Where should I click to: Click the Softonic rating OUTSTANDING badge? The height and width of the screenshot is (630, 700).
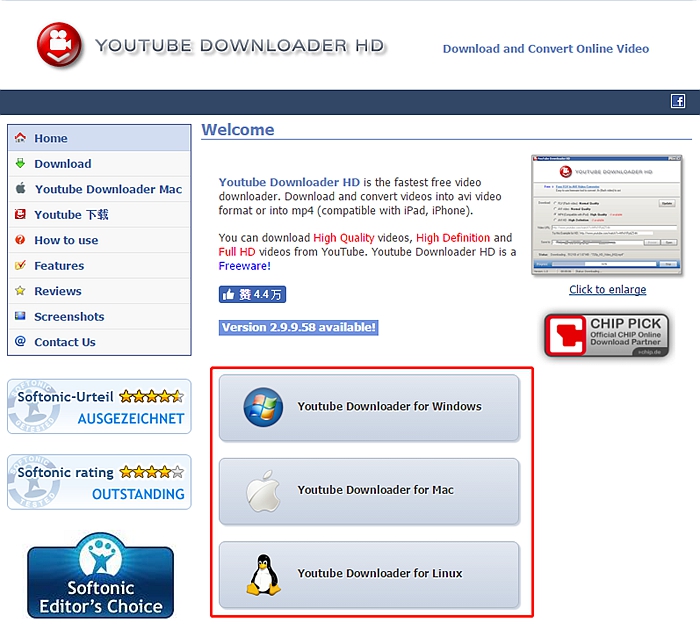click(99, 482)
